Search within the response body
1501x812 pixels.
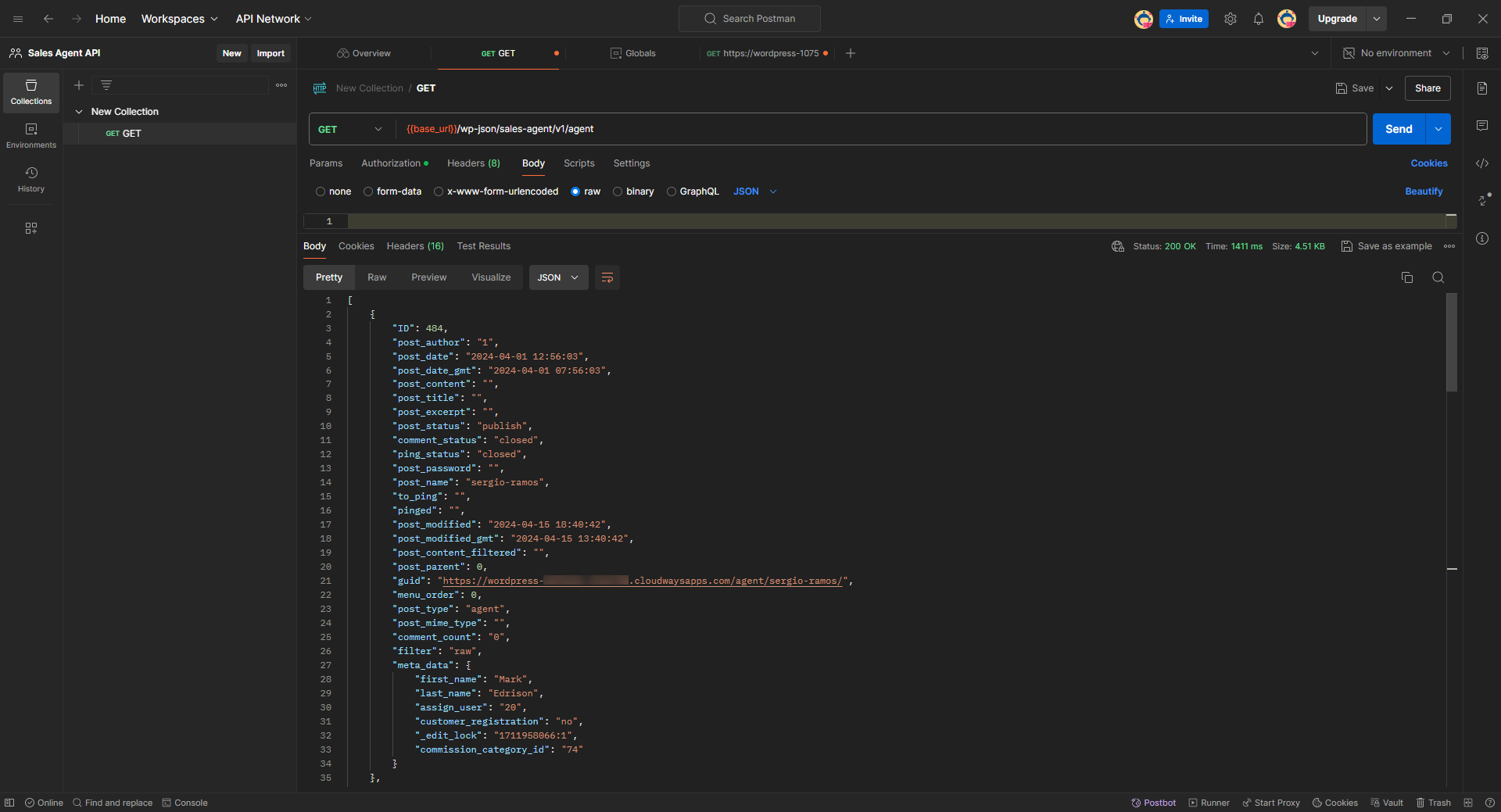(x=1438, y=277)
